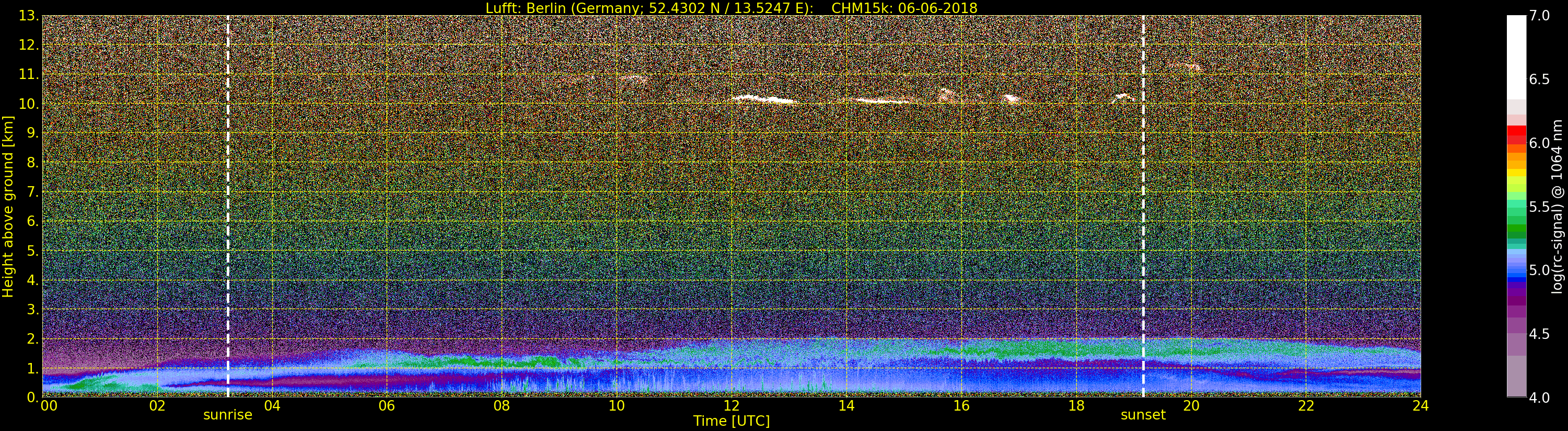This screenshot has width=1568, height=431.
Task: Click the '10.' km tick on the height axis
Action: click(29, 104)
